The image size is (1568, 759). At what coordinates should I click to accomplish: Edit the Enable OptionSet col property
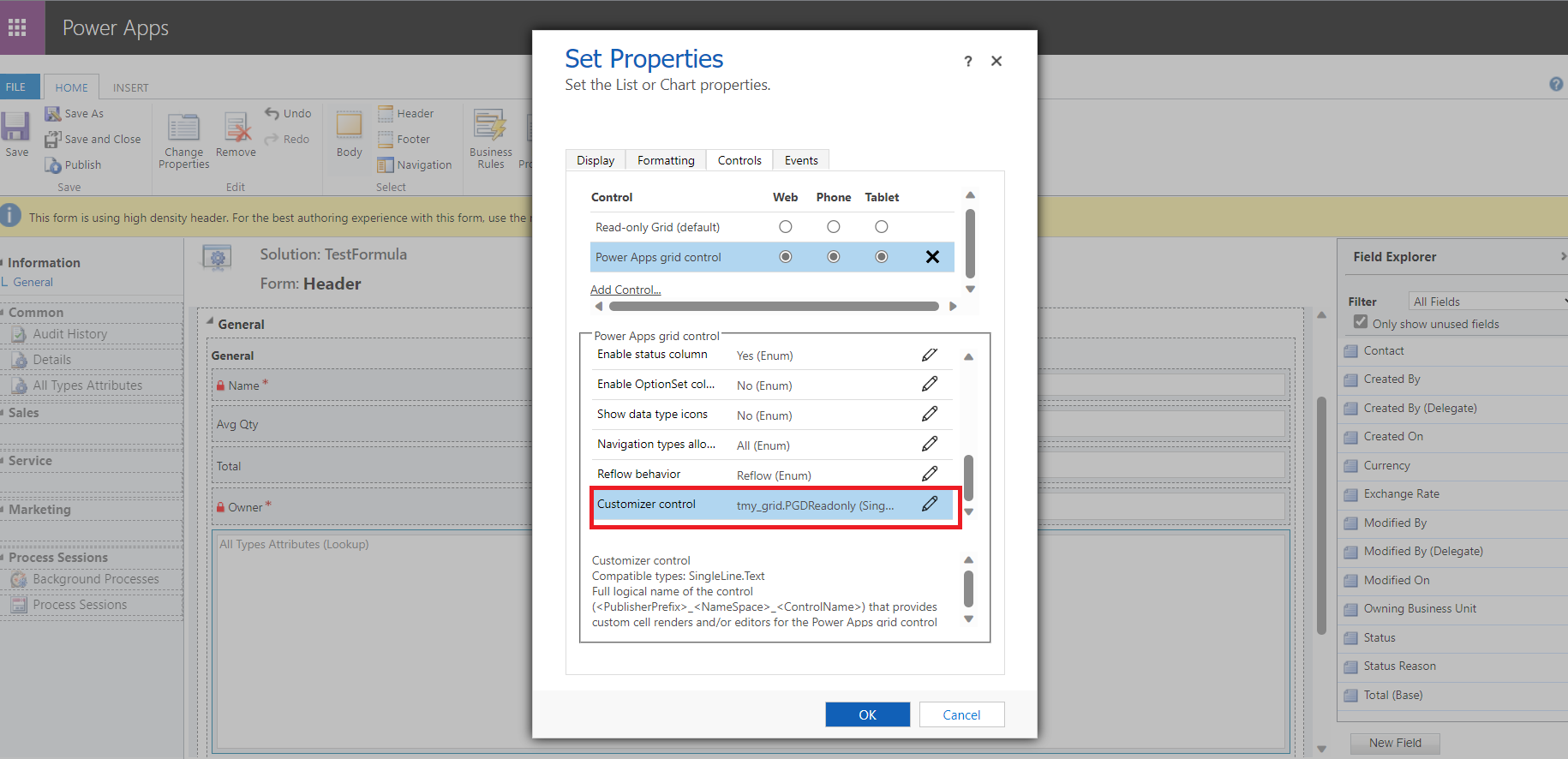click(930, 385)
